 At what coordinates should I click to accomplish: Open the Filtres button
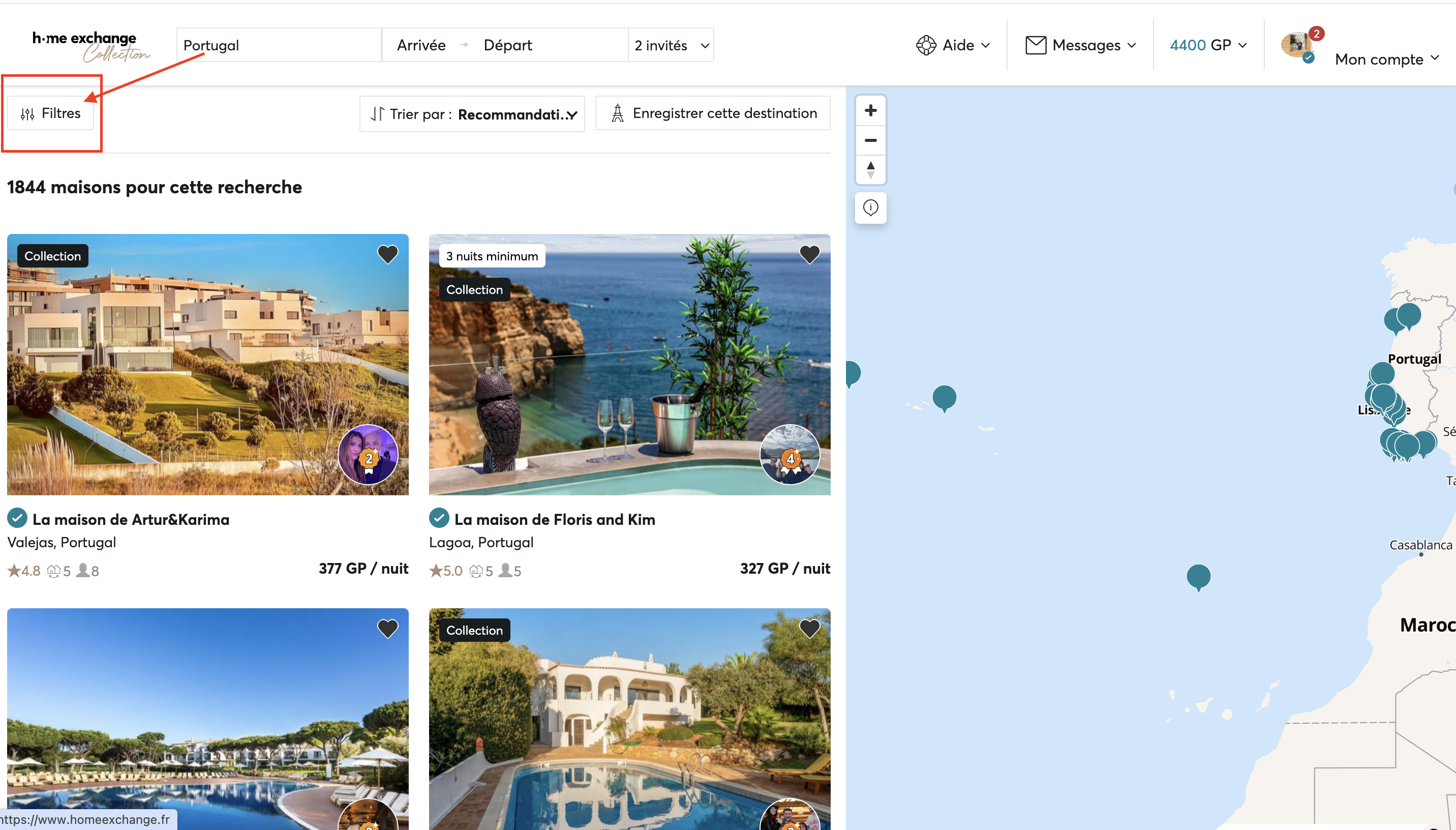click(51, 113)
